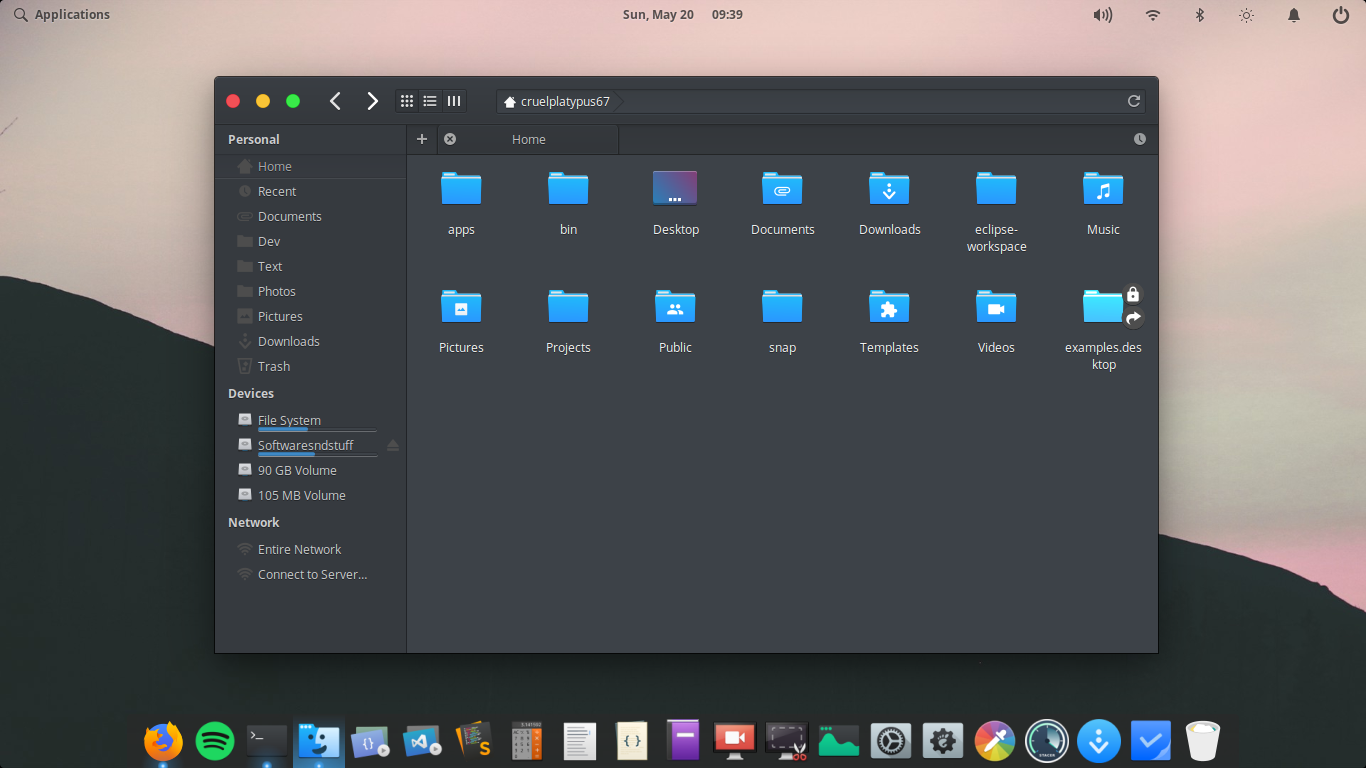
Task: Open the eclipse-workspace folder
Action: click(x=996, y=188)
